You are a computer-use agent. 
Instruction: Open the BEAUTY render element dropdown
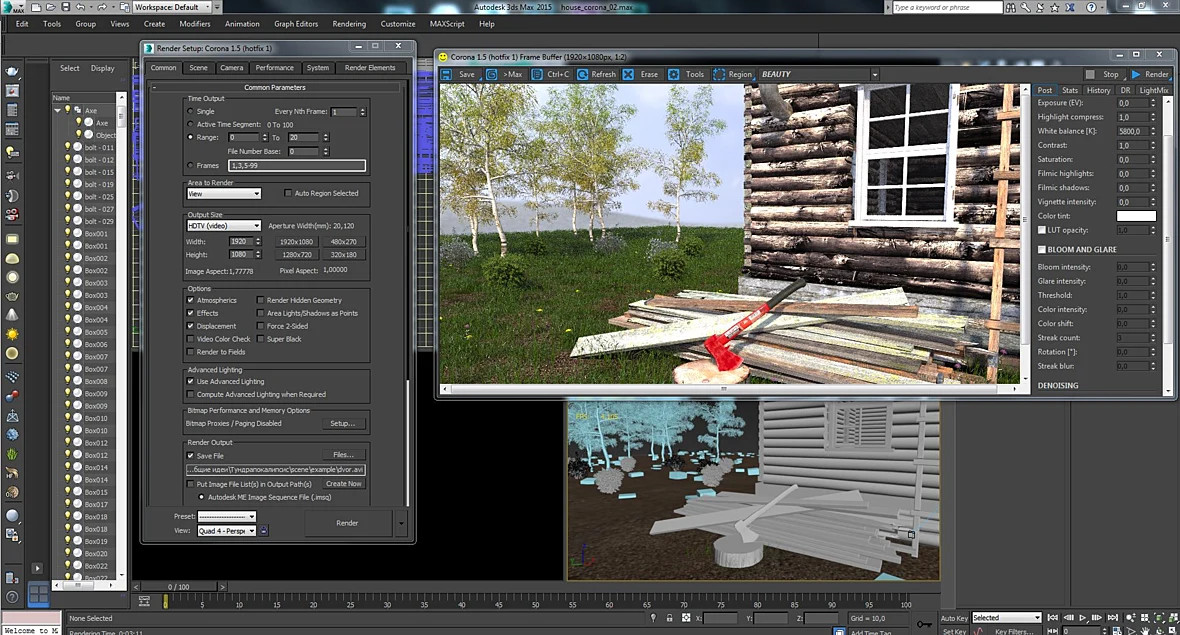click(819, 74)
